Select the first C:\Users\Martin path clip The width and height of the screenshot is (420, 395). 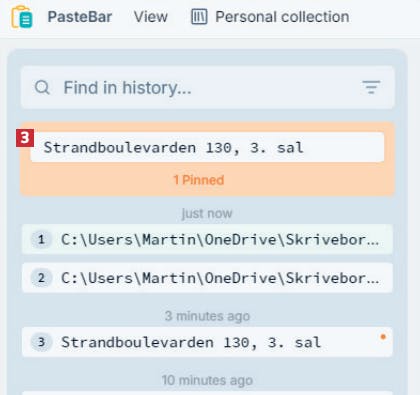tap(207, 239)
